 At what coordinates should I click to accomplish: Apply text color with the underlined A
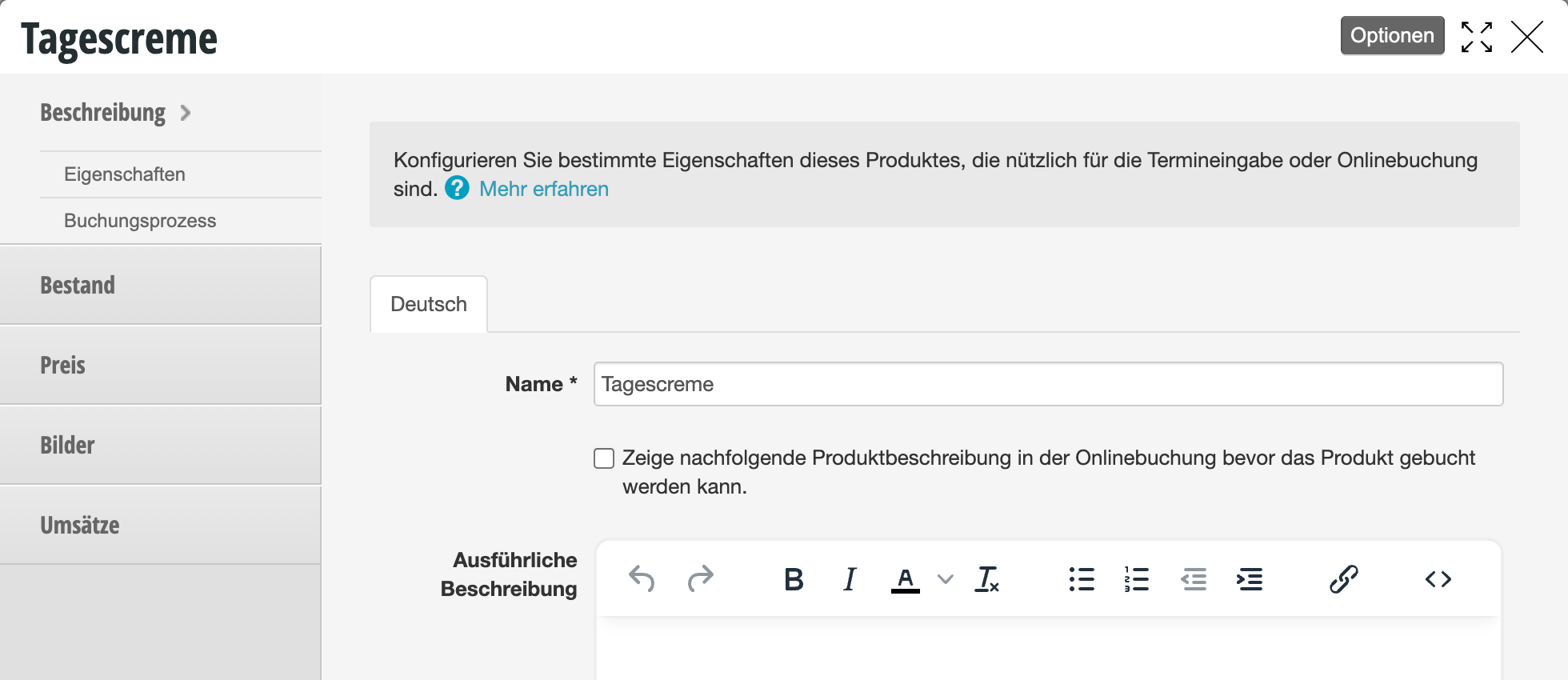tap(906, 579)
